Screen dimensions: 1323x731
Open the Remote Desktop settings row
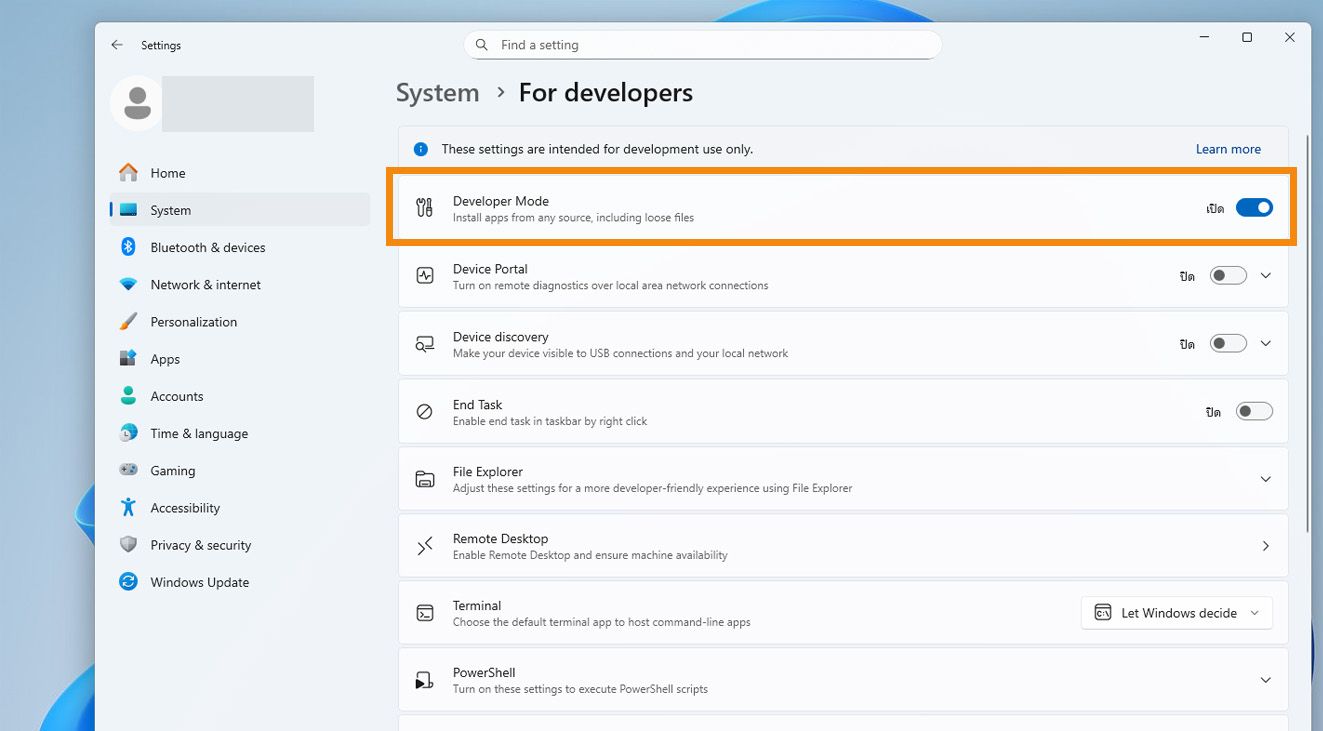point(842,546)
